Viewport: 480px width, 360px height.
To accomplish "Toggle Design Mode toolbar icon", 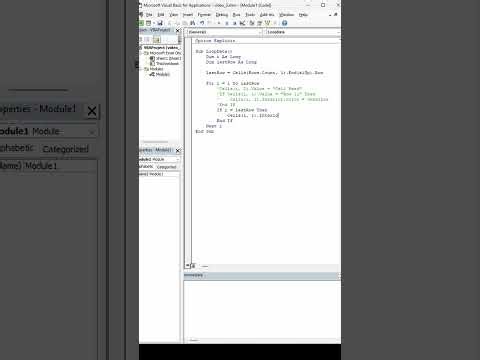I will click(242, 23).
